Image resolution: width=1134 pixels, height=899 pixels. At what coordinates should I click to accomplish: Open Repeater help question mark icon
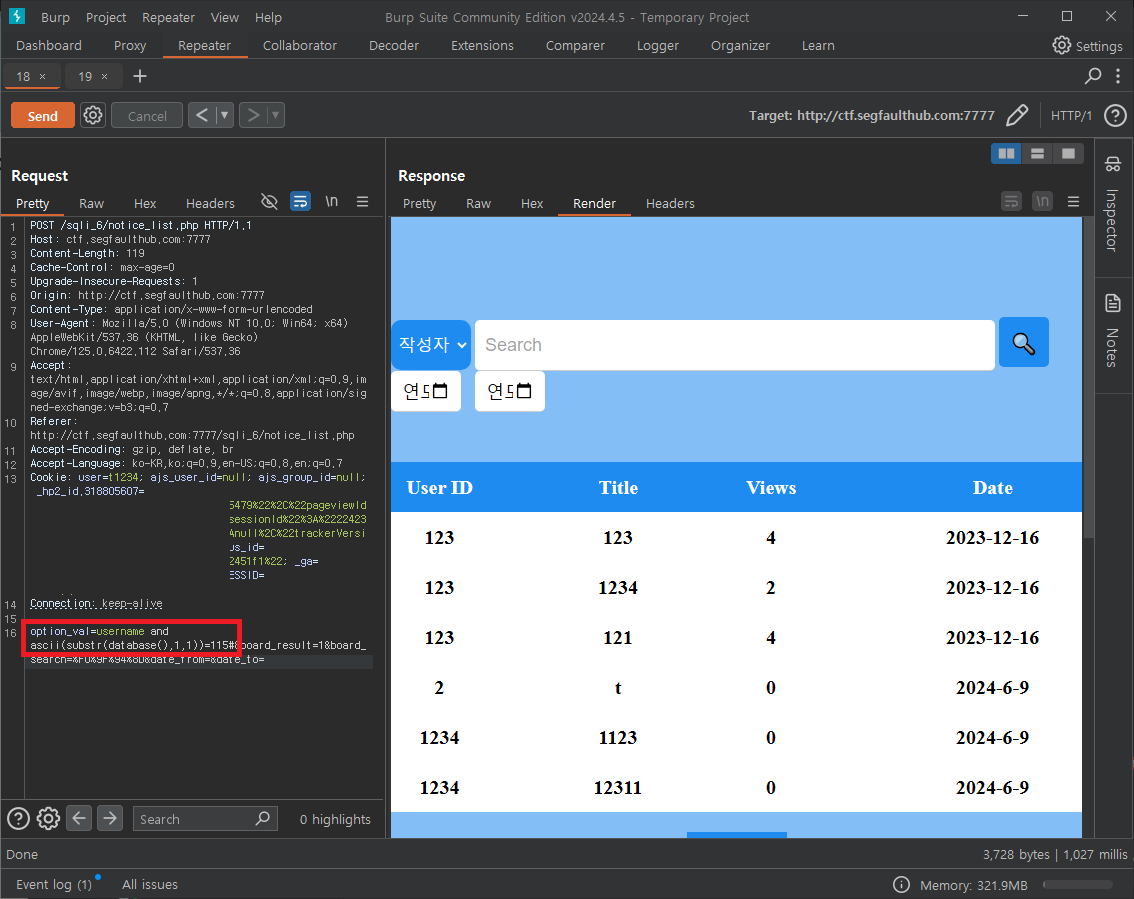[1115, 115]
